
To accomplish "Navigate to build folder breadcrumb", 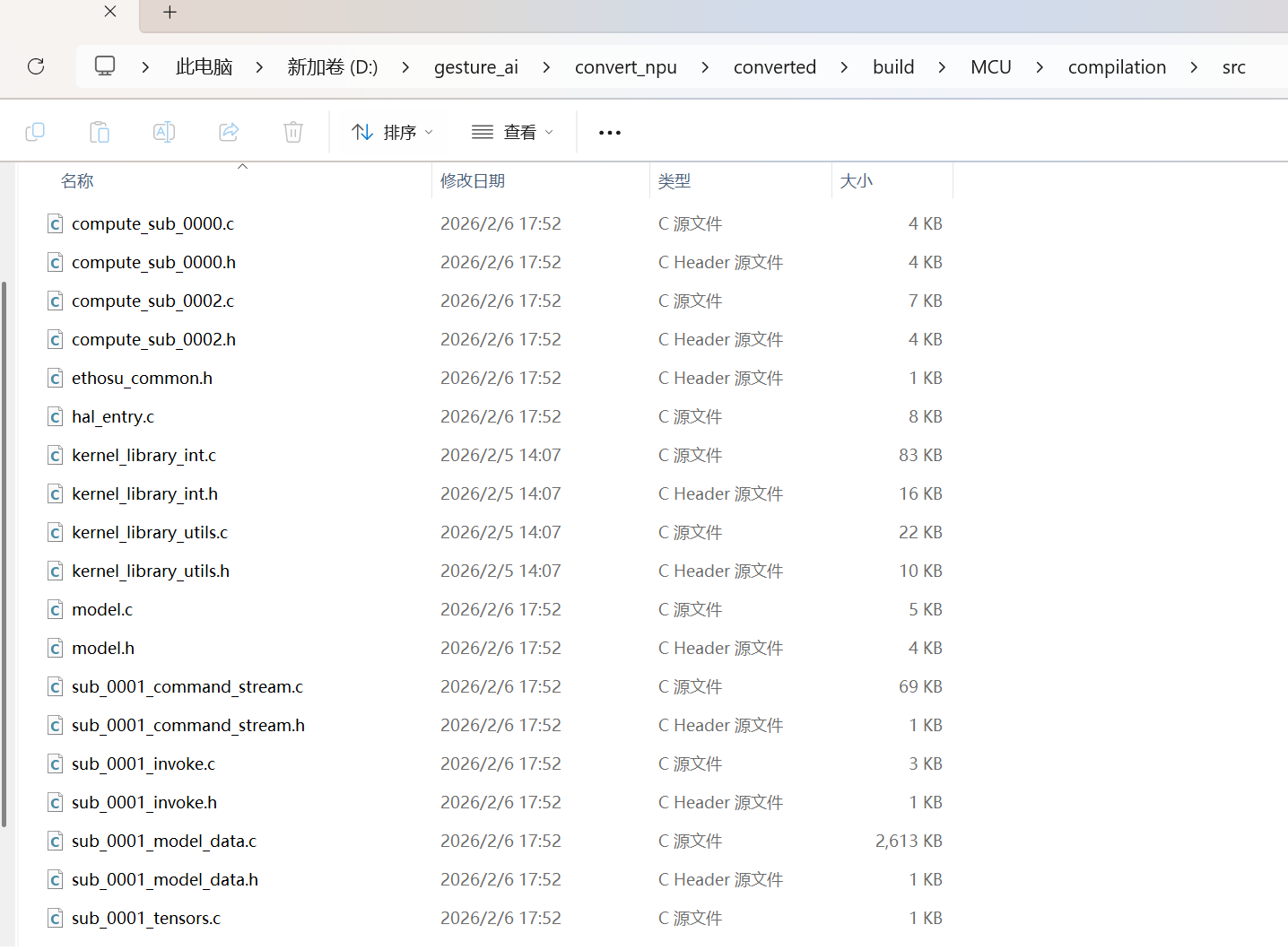I will (x=893, y=67).
